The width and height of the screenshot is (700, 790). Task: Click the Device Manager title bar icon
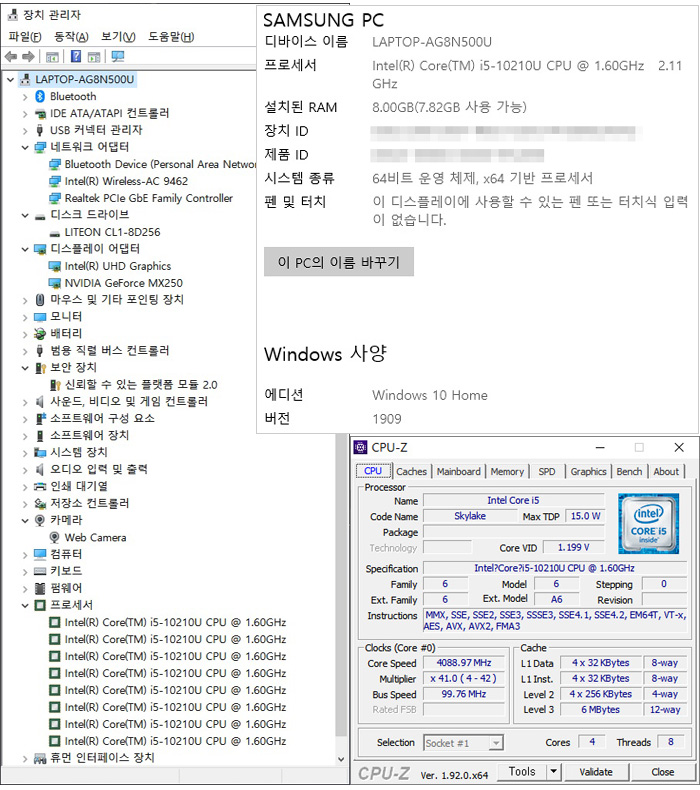coord(13,15)
